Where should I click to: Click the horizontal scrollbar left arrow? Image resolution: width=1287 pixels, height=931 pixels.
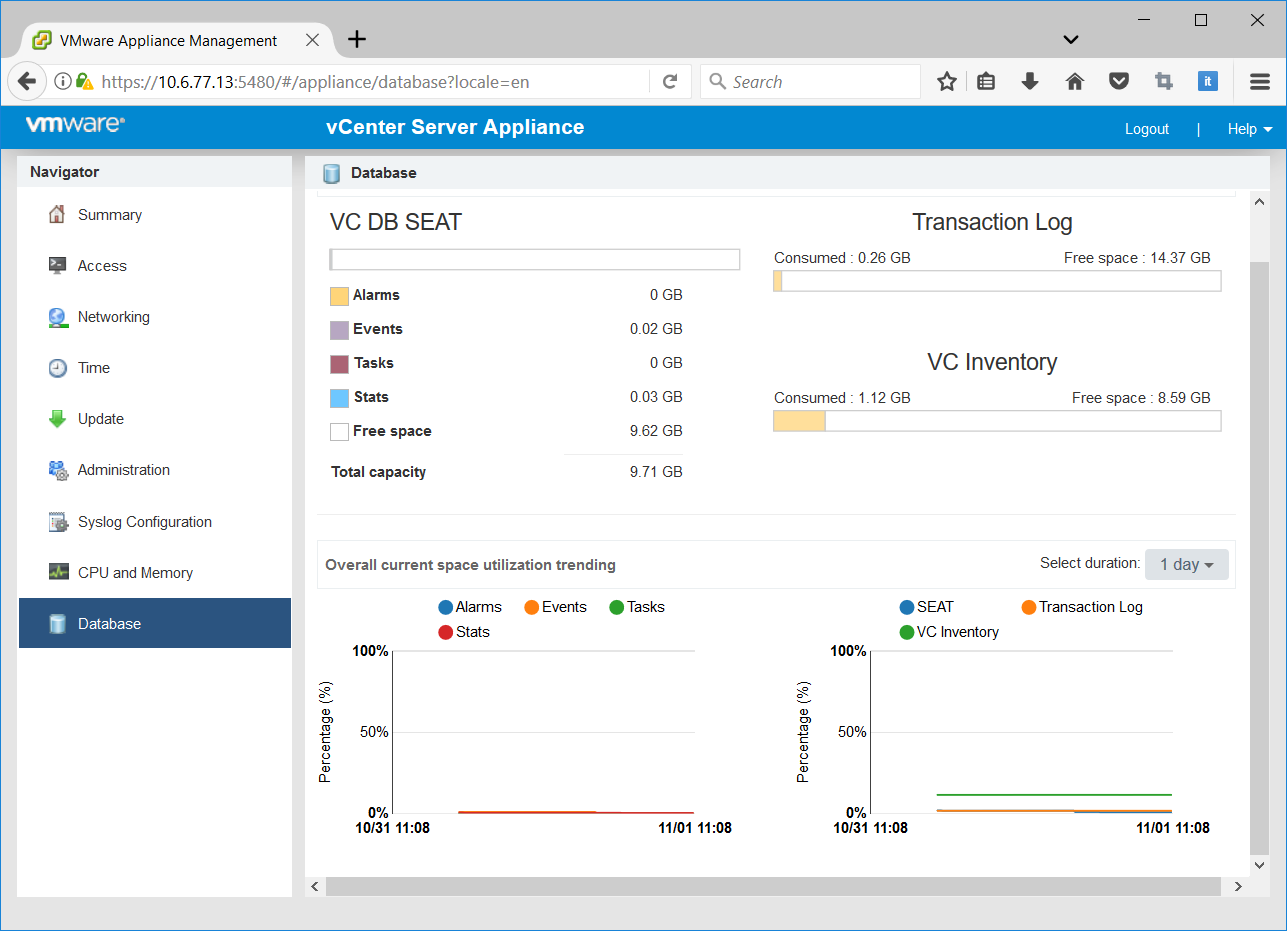click(315, 886)
